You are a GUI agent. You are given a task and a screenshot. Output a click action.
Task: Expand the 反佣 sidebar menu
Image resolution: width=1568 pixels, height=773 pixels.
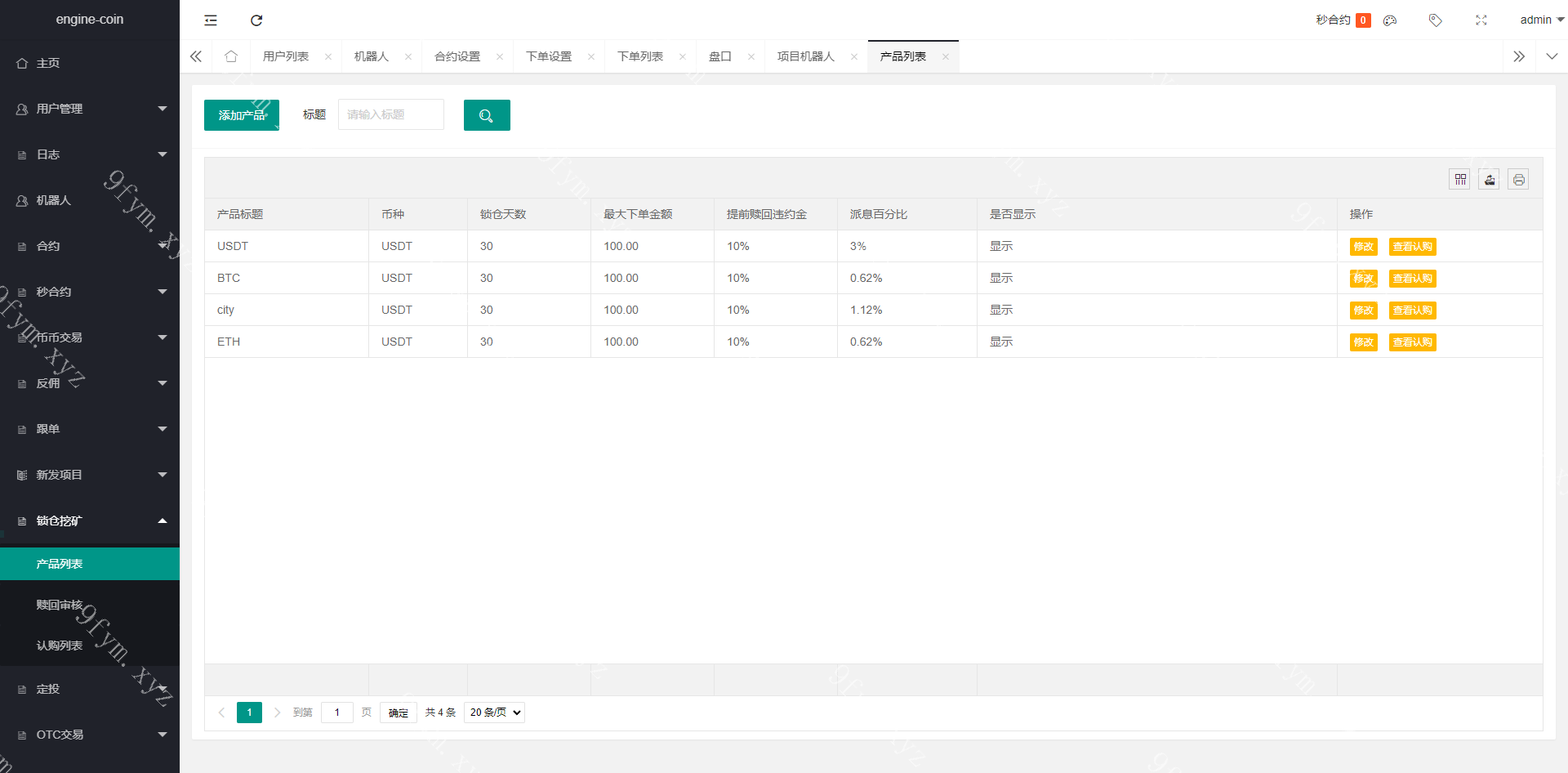[90, 383]
